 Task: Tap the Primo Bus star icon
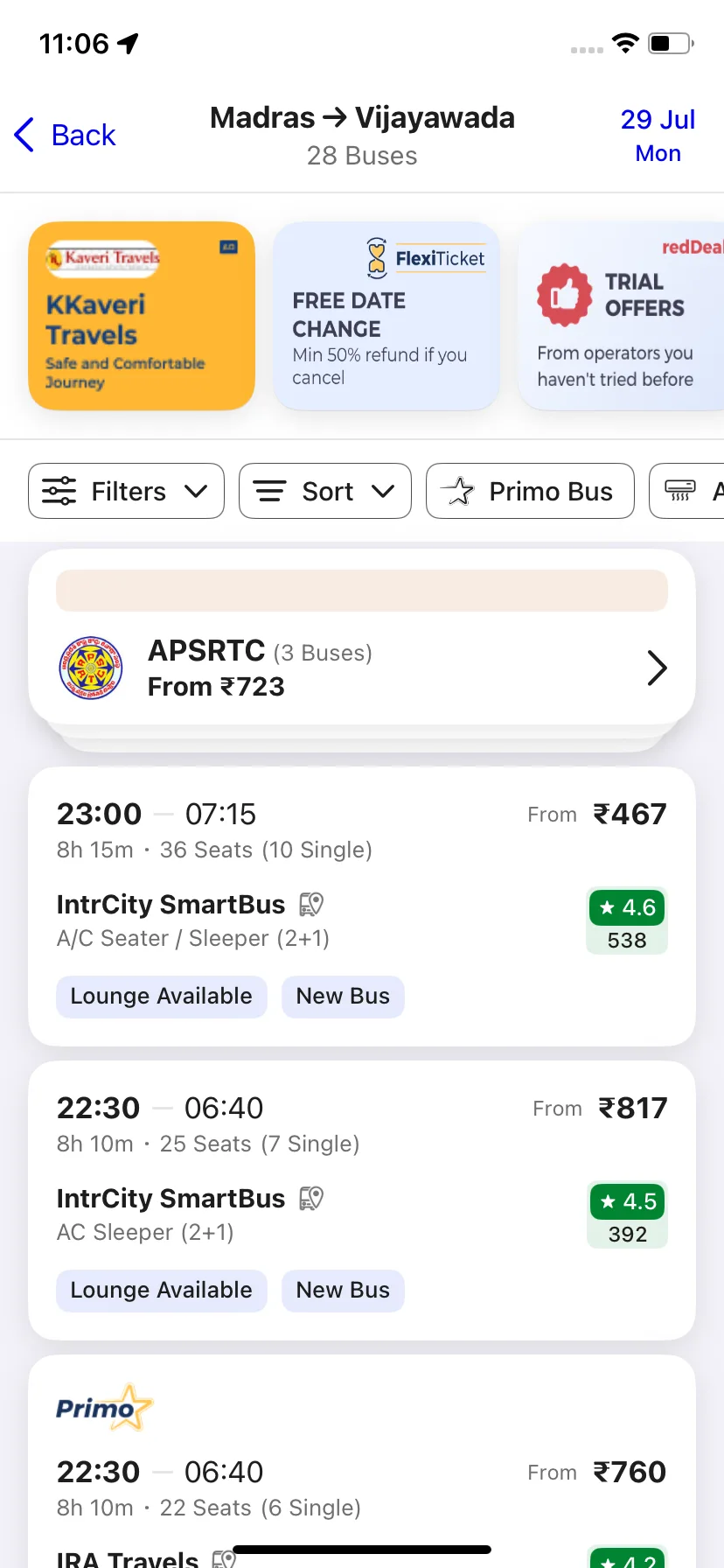point(456,491)
